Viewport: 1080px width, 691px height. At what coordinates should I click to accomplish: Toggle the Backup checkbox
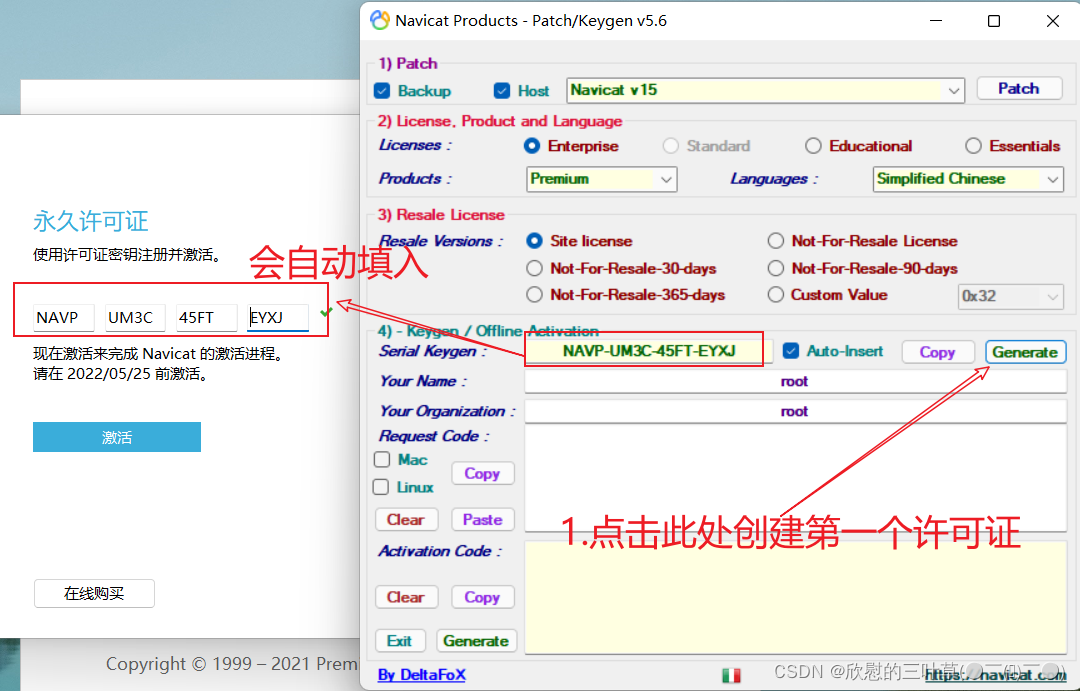[x=382, y=91]
